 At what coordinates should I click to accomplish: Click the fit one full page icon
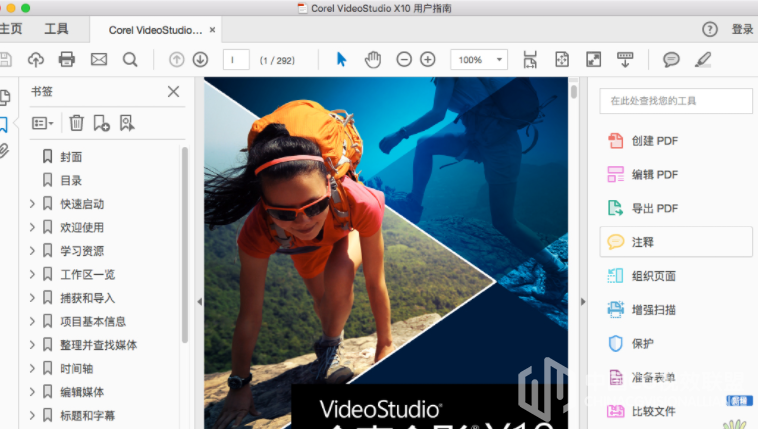tap(562, 59)
